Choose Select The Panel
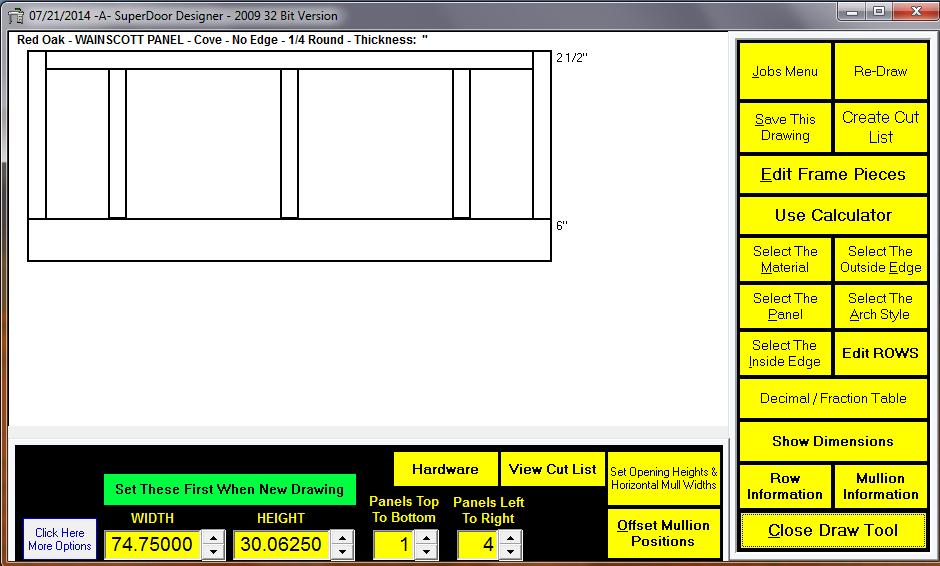This screenshot has height=566, width=940. (785, 306)
